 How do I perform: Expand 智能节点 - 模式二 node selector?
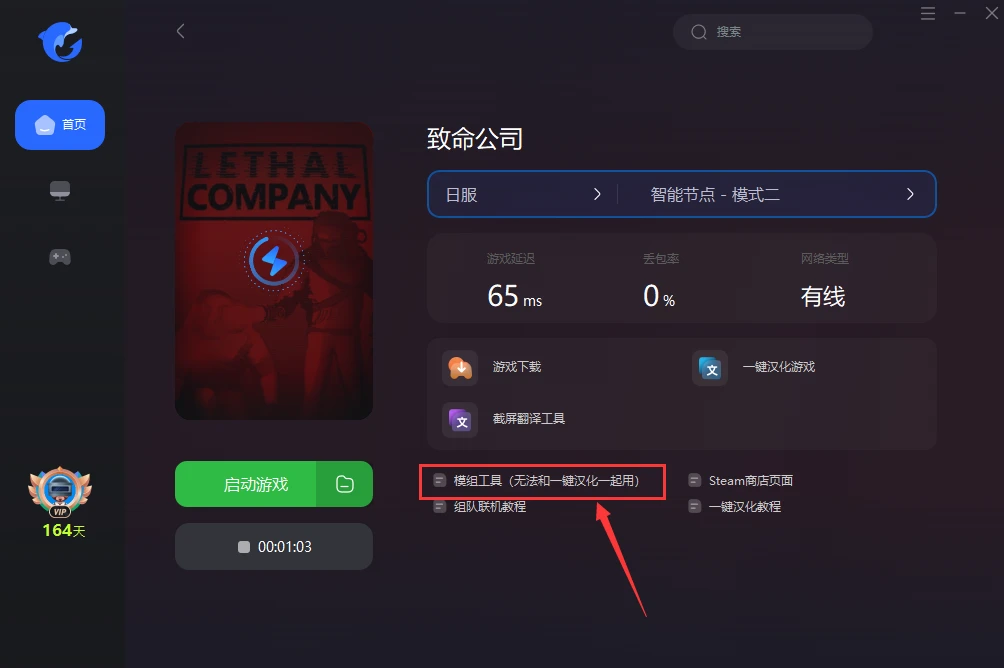point(777,194)
